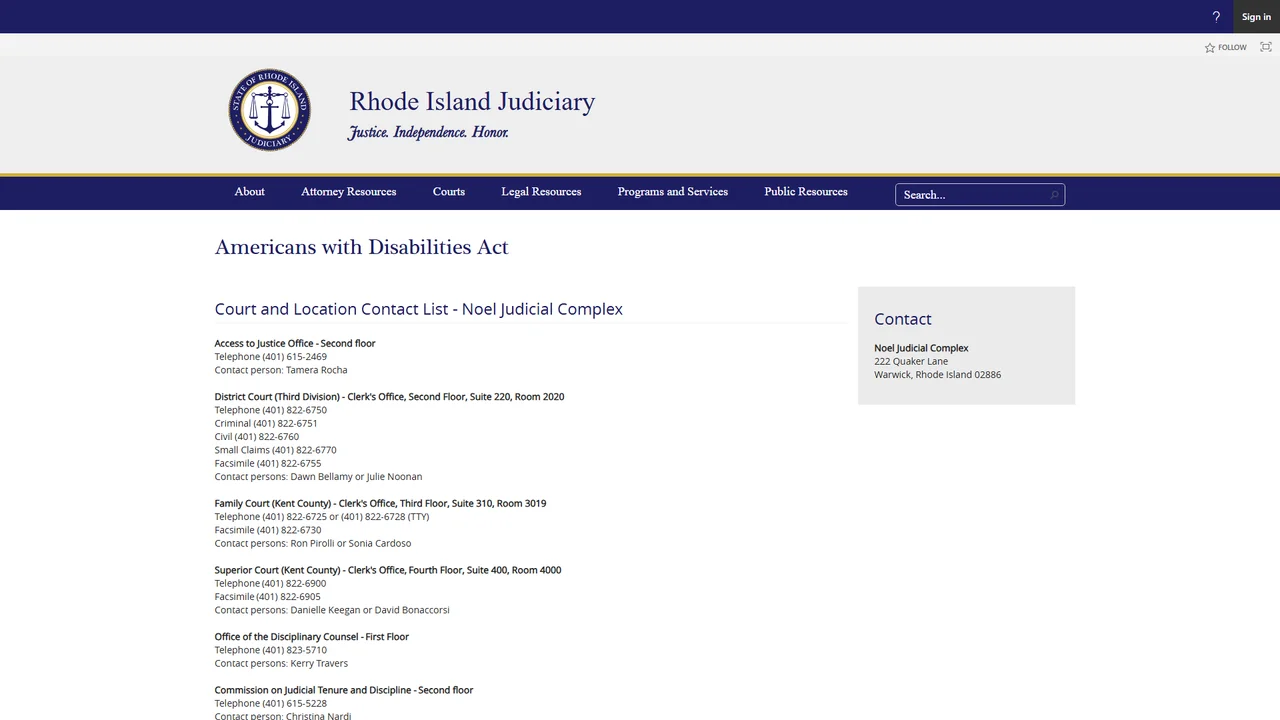
Task: Toggle the focus on content icon
Action: (1266, 47)
